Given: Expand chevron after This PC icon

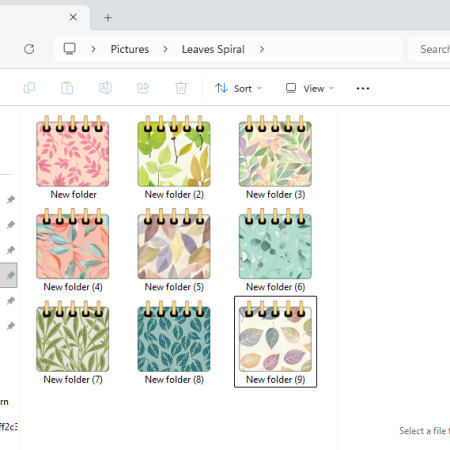Looking at the screenshot, I should tap(93, 49).
